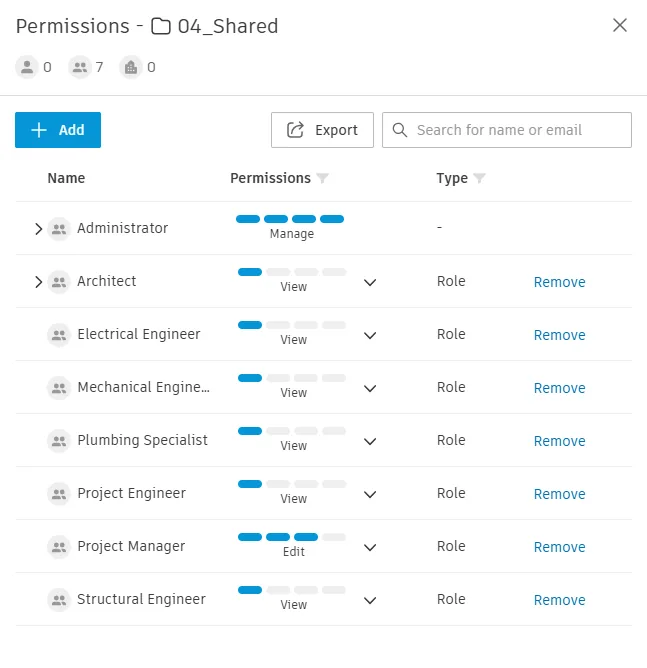Remove the Mechanical Engineer role
The height and width of the screenshot is (668, 647).
pos(559,388)
